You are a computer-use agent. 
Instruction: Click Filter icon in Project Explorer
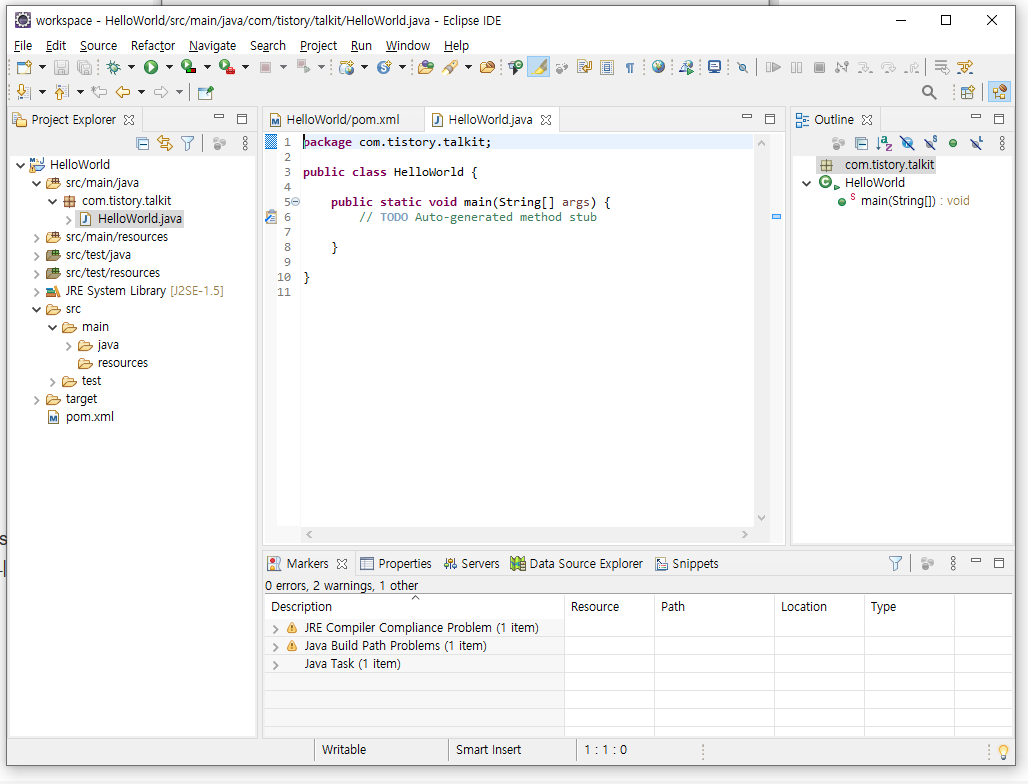point(188,144)
